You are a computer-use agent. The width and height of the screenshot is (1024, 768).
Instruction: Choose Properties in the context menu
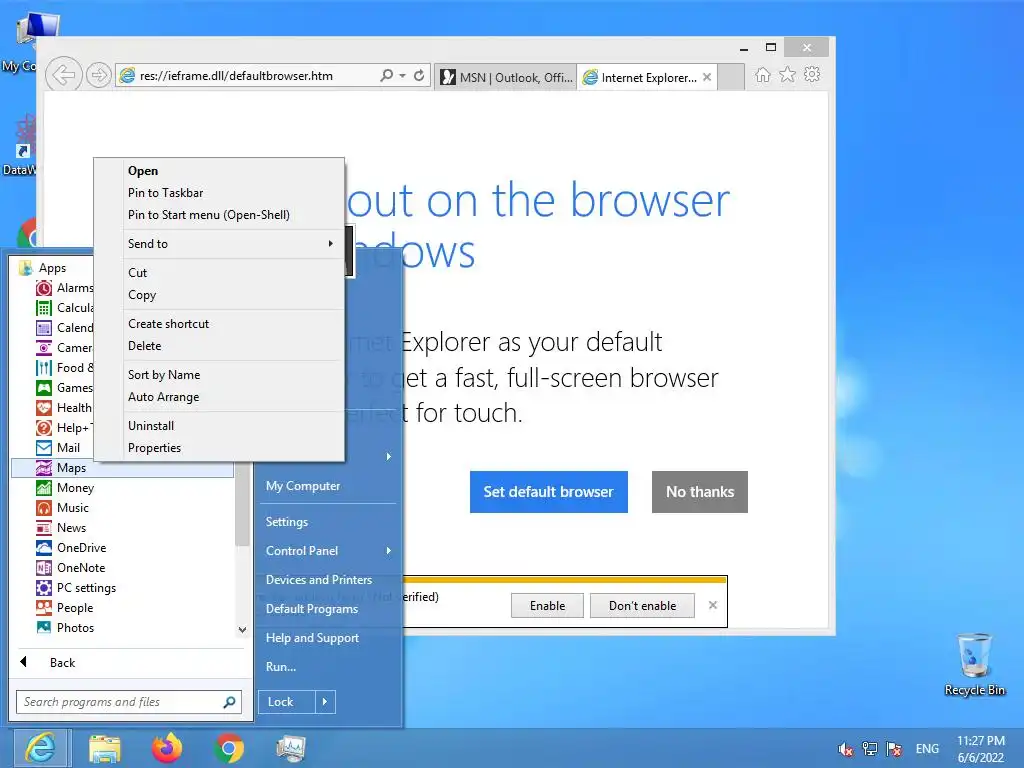(x=154, y=448)
